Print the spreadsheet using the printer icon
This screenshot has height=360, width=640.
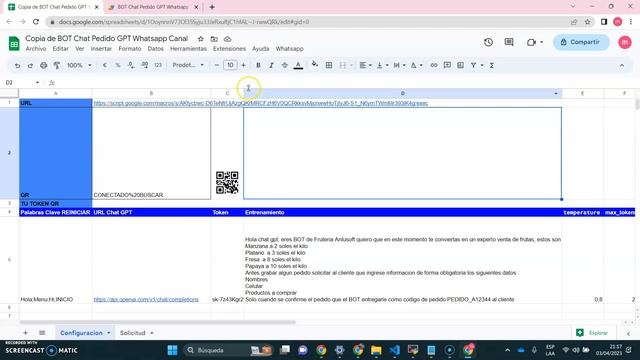[x=44, y=65]
